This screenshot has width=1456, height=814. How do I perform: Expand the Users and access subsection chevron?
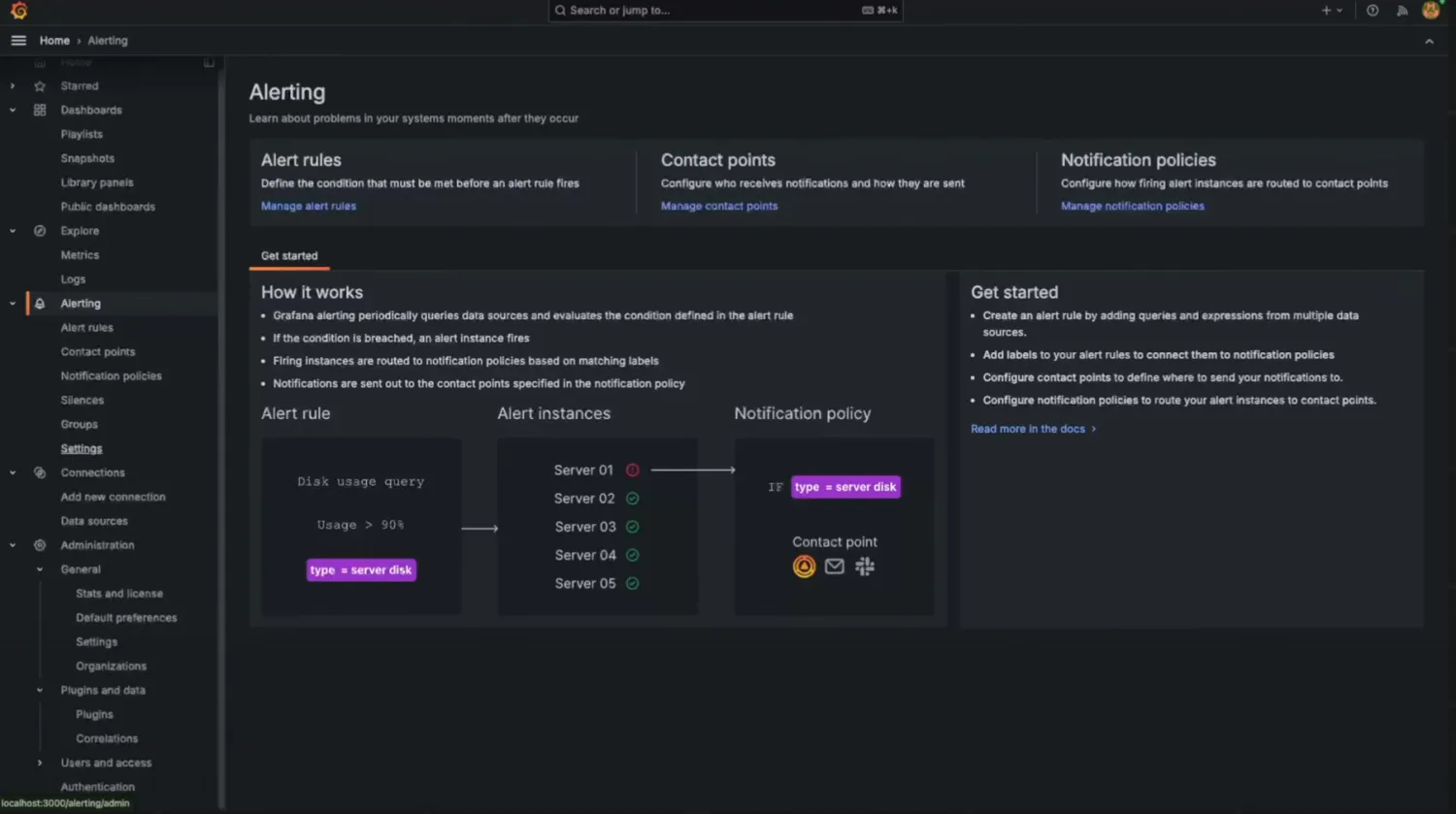pos(40,764)
